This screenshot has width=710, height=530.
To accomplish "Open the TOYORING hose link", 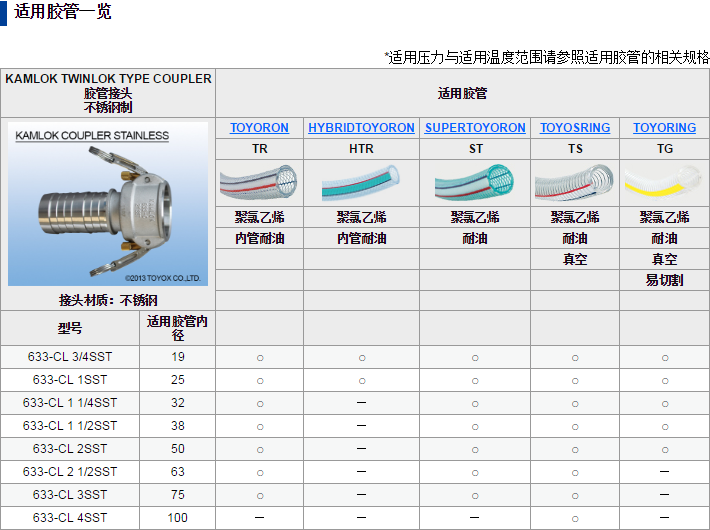I will (664, 128).
